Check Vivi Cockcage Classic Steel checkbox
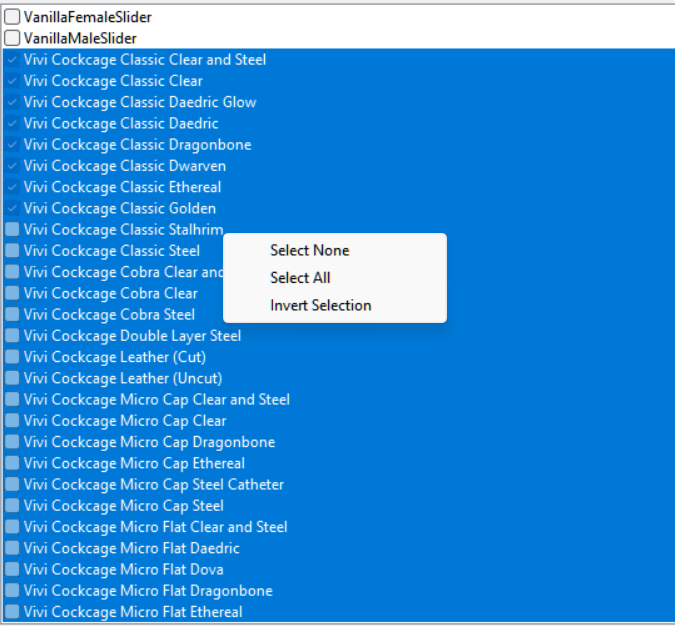 point(12,251)
